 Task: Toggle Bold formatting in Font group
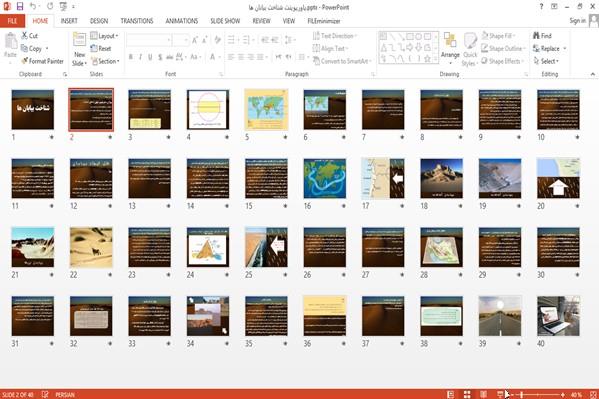131,57
